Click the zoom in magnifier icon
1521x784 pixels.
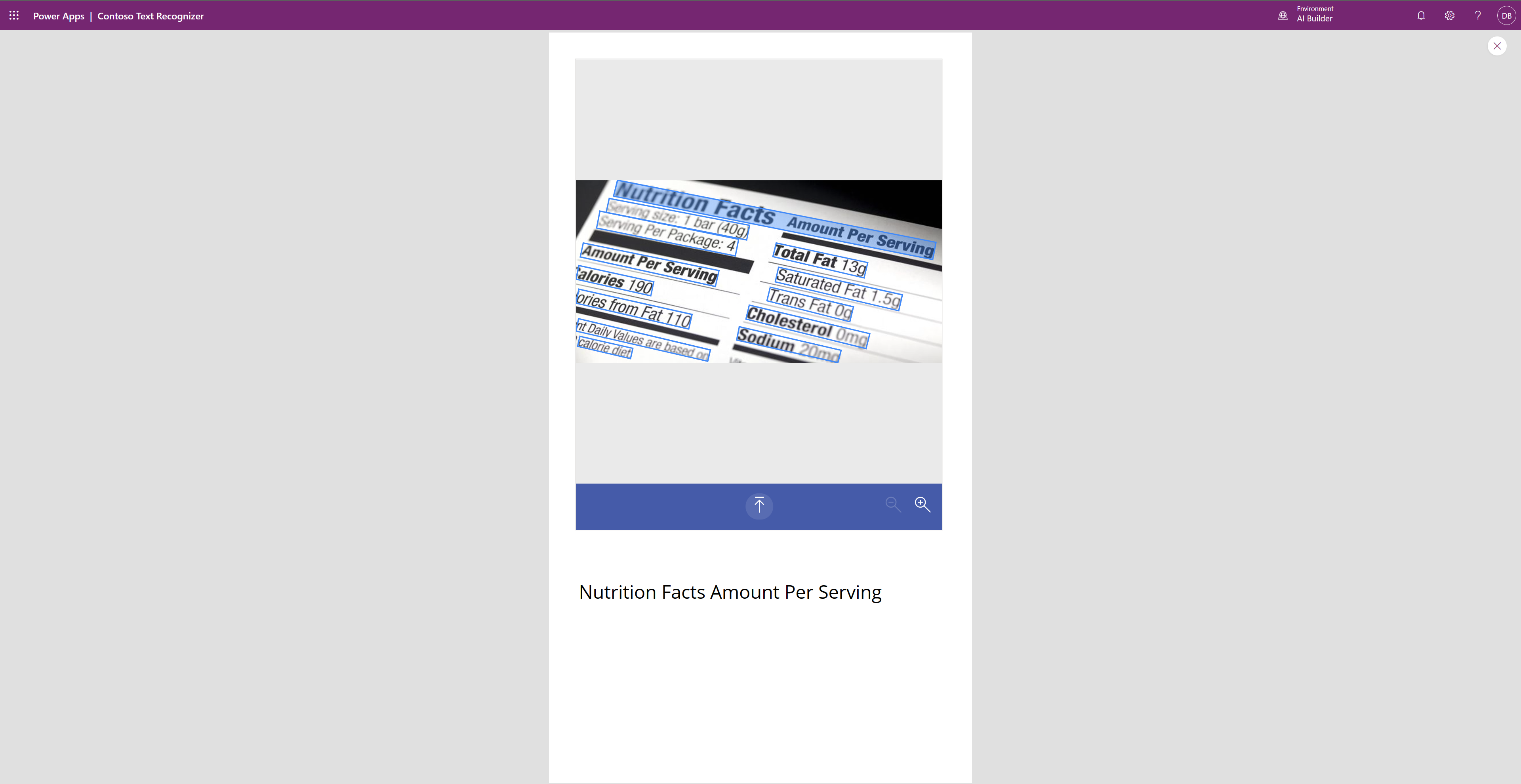pyautogui.click(x=922, y=504)
